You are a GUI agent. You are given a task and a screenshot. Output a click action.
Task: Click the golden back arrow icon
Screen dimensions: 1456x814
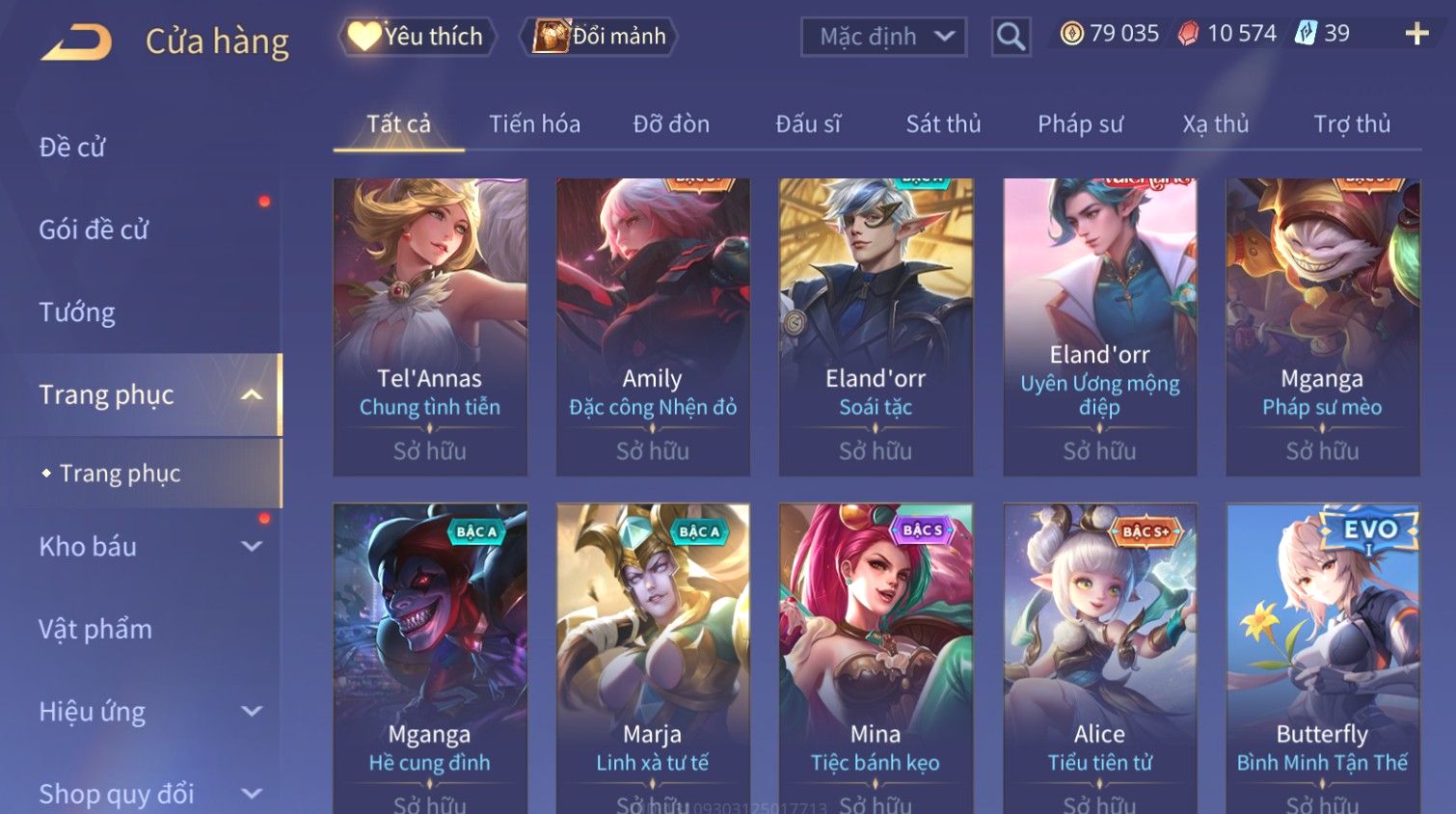77,42
